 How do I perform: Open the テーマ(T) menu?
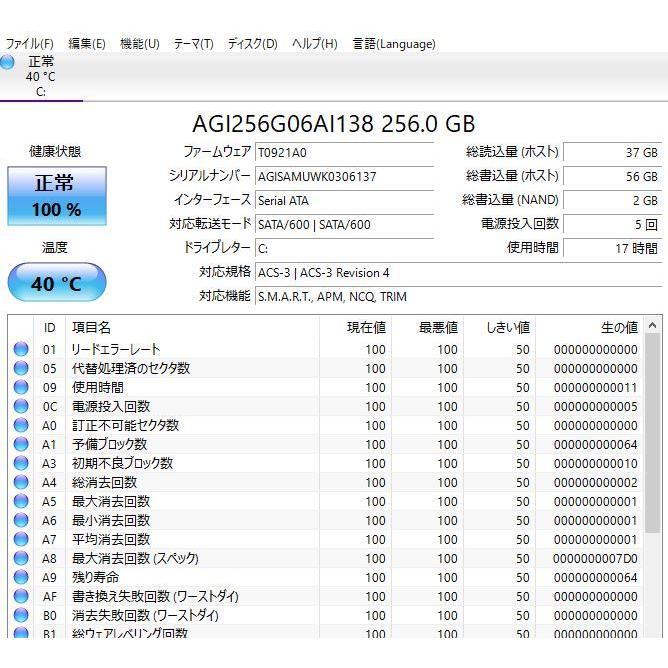pyautogui.click(x=193, y=44)
